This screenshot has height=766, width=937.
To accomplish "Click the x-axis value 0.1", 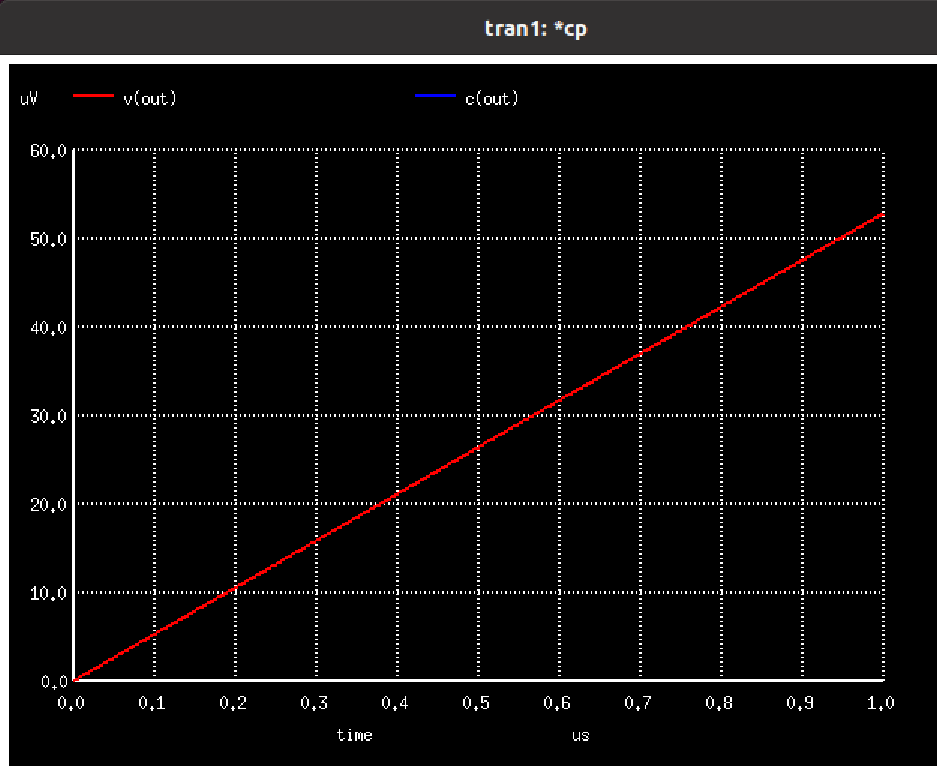I will (x=152, y=703).
